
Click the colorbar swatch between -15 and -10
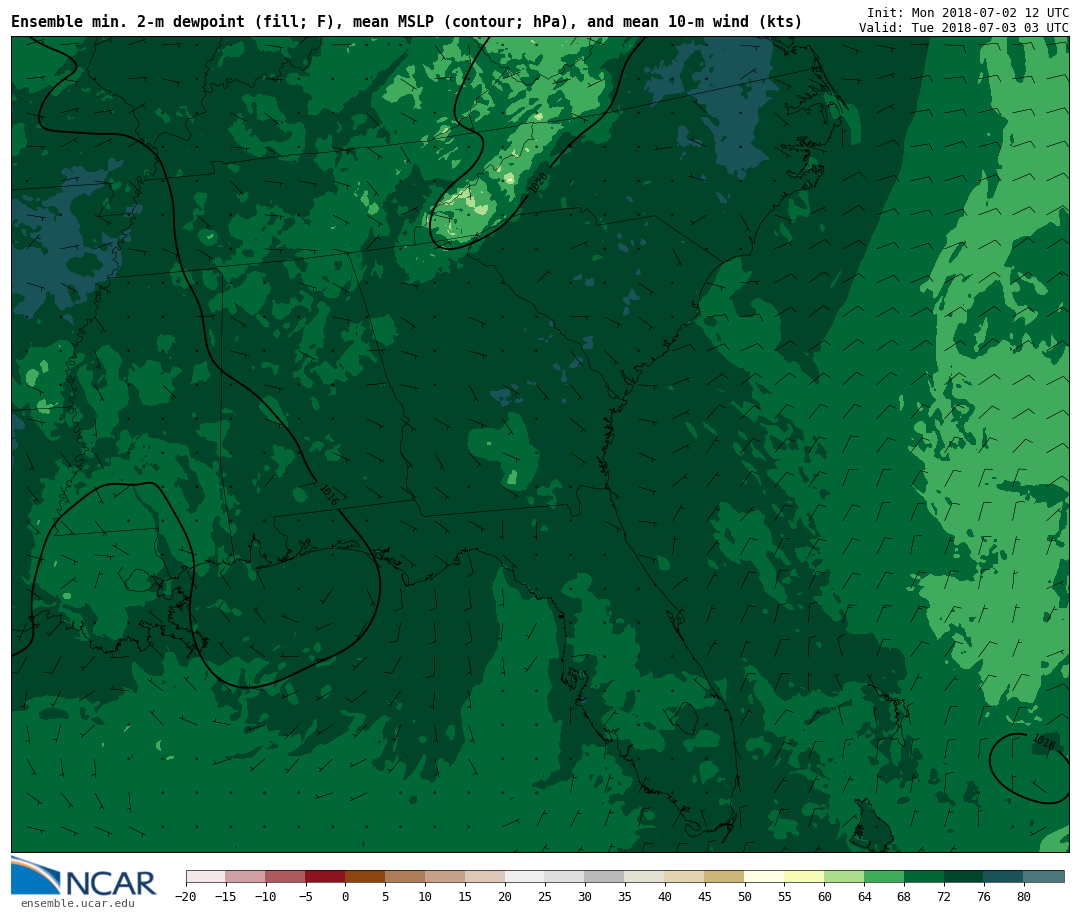(x=246, y=877)
